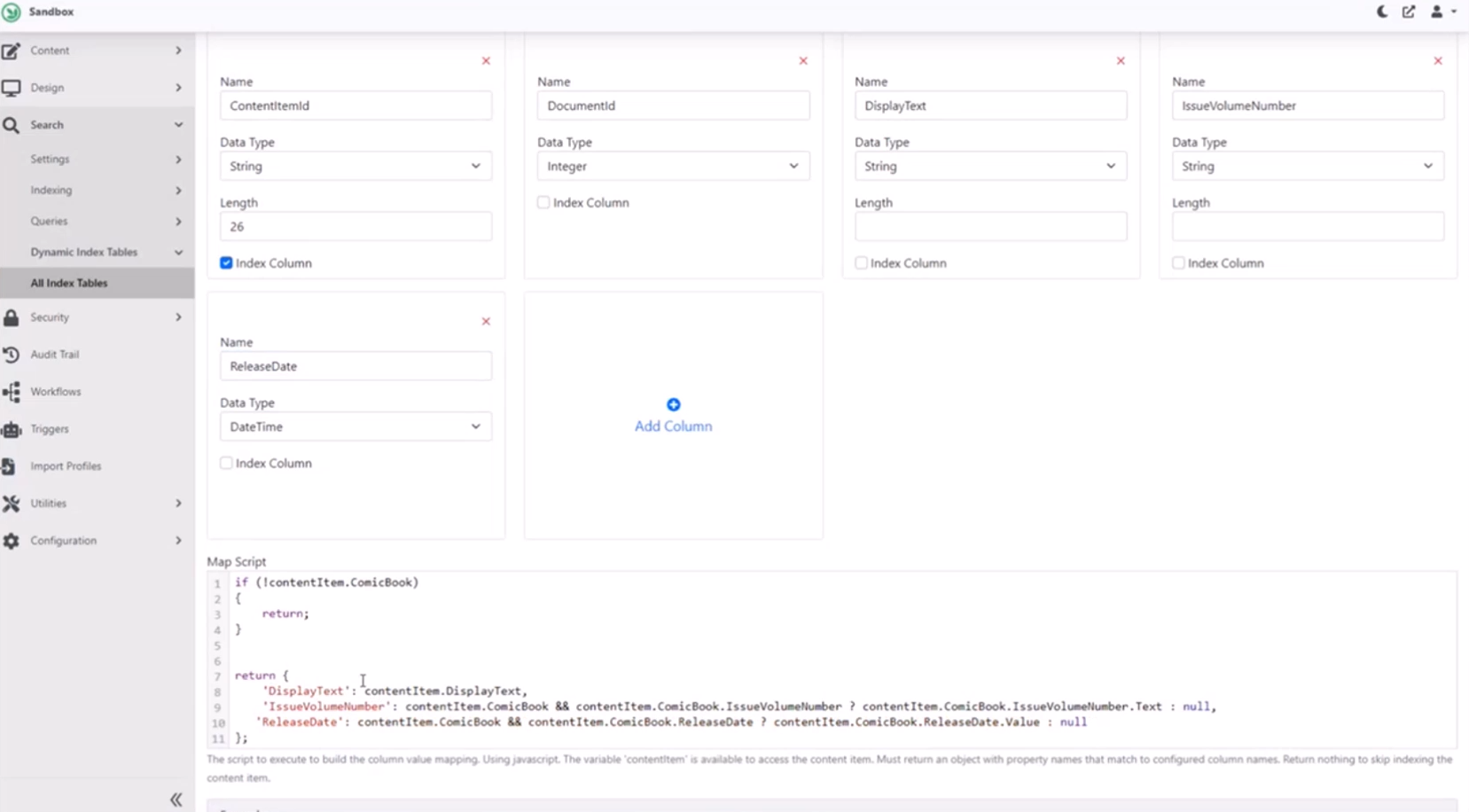Open Data Type dropdown for DisplayText
Screen dimensions: 1469x812
990,166
